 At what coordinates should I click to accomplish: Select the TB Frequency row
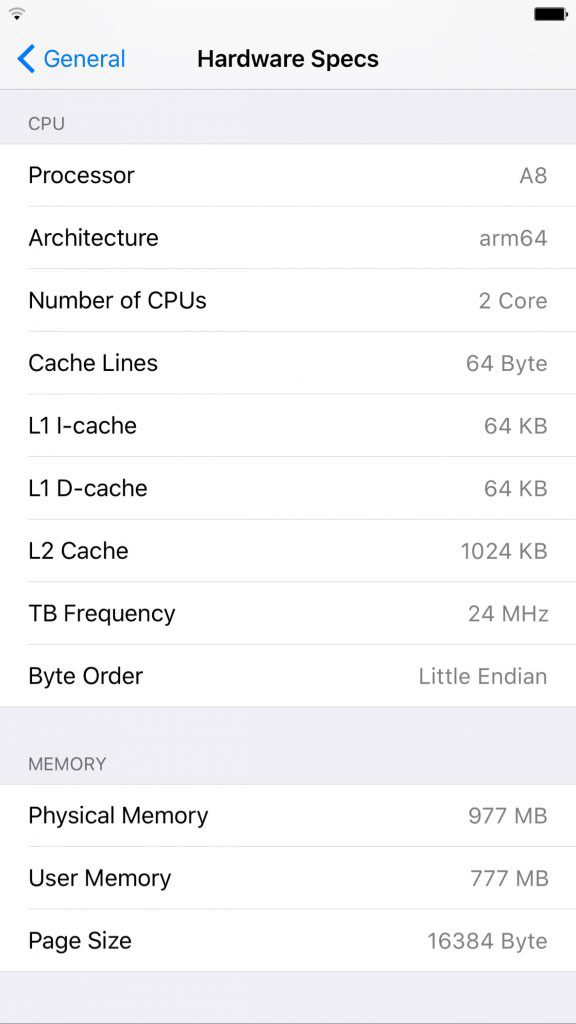(288, 613)
